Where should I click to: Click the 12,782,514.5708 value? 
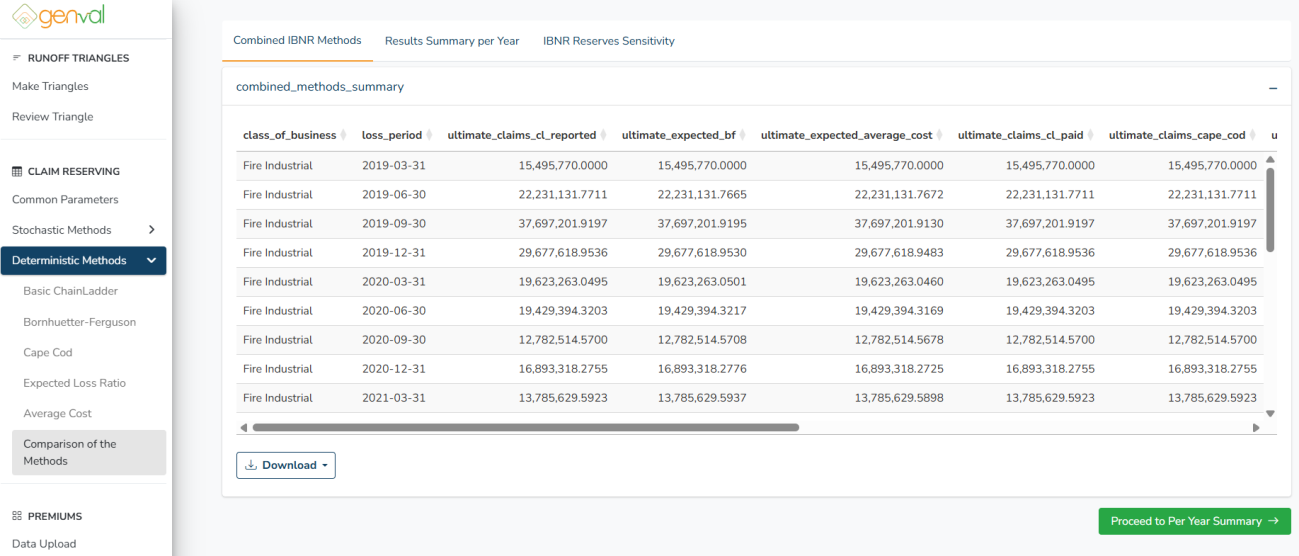702,340
